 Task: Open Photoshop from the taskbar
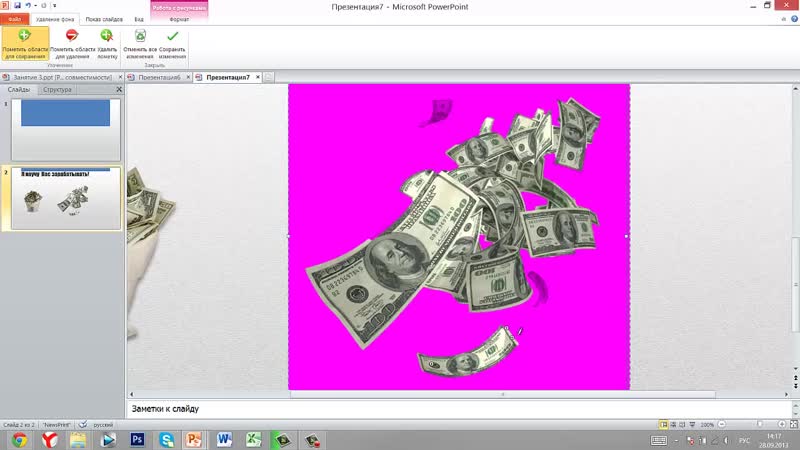138,439
